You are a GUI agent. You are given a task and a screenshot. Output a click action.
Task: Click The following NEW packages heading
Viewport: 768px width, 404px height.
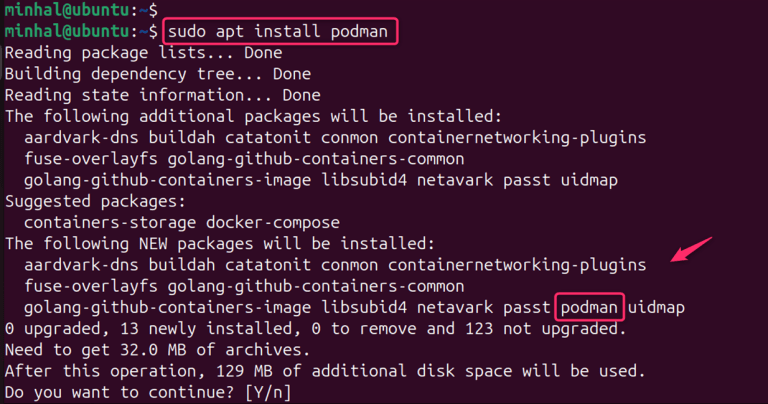coord(219,243)
